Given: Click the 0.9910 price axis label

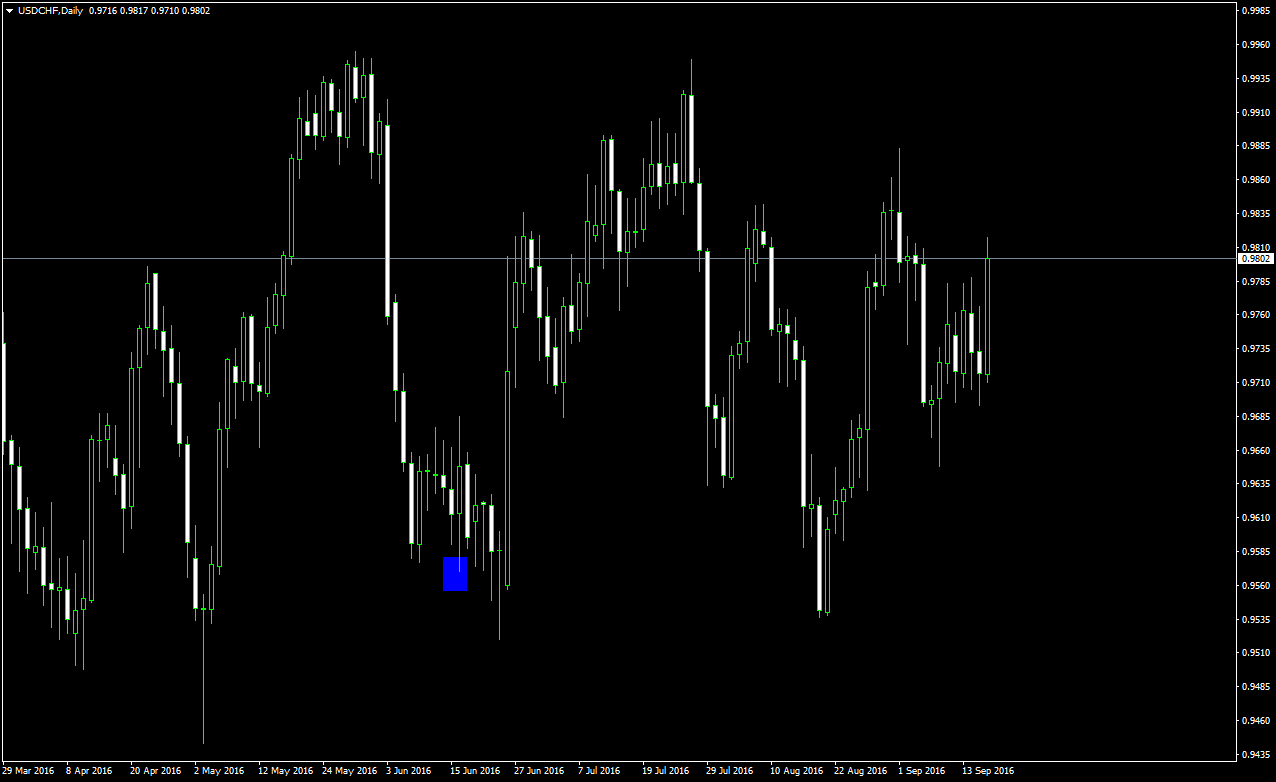Looking at the screenshot, I should [1256, 113].
